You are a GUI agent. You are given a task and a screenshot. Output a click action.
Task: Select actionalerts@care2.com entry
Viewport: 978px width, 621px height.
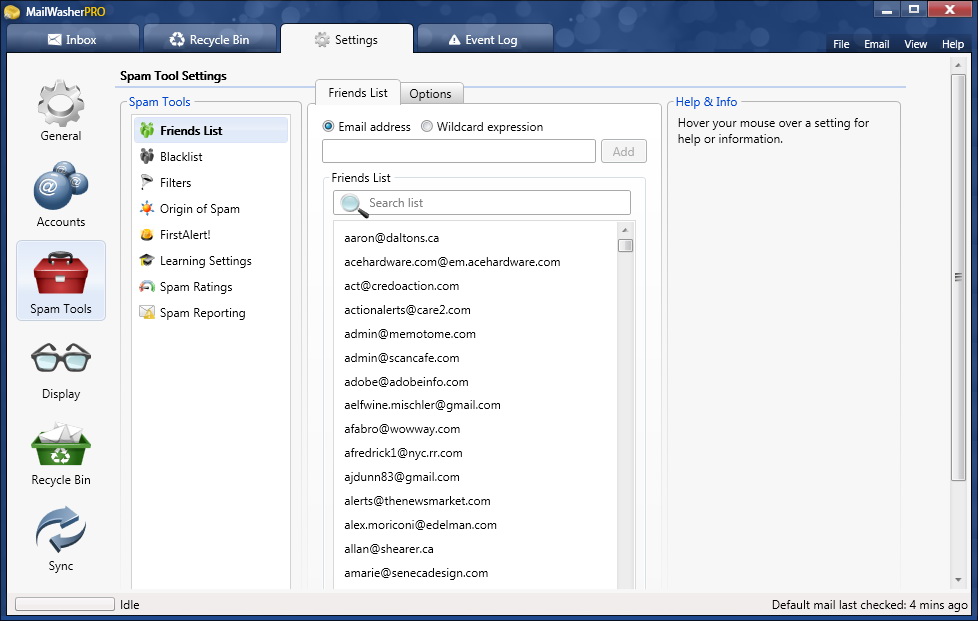click(407, 310)
